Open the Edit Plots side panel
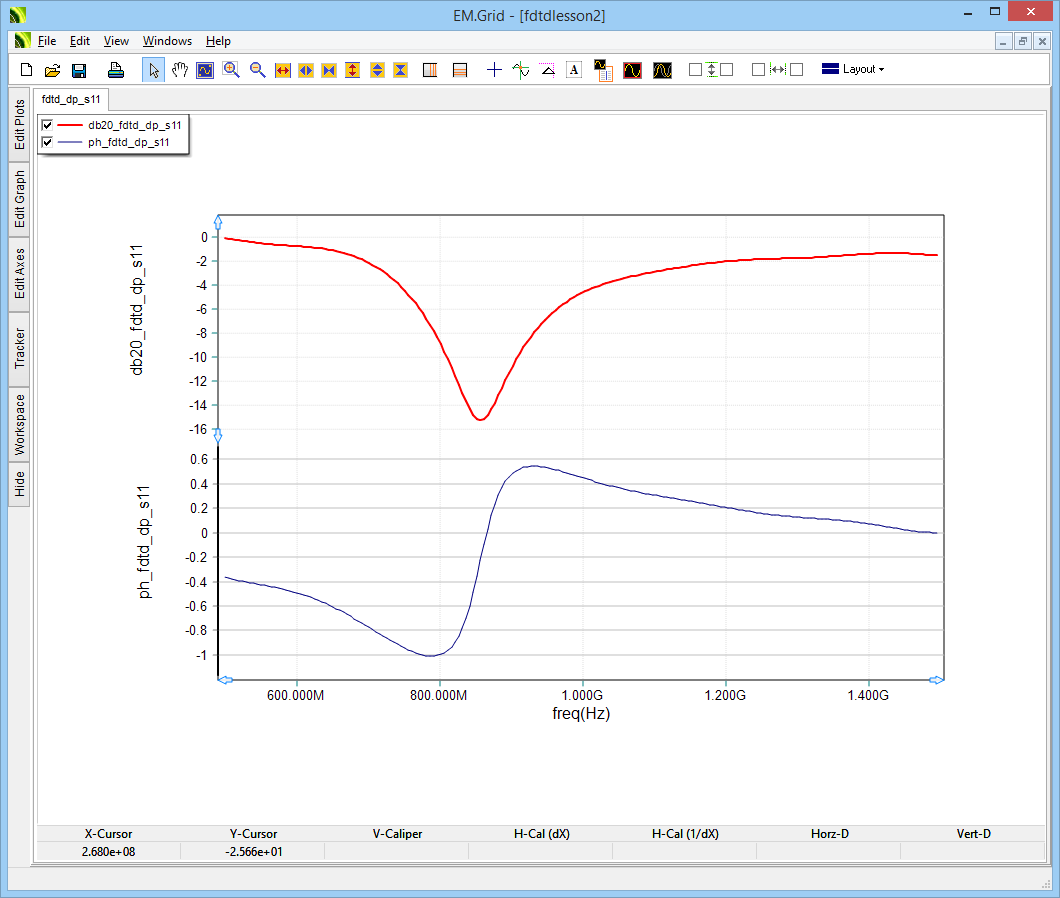 click(x=19, y=124)
